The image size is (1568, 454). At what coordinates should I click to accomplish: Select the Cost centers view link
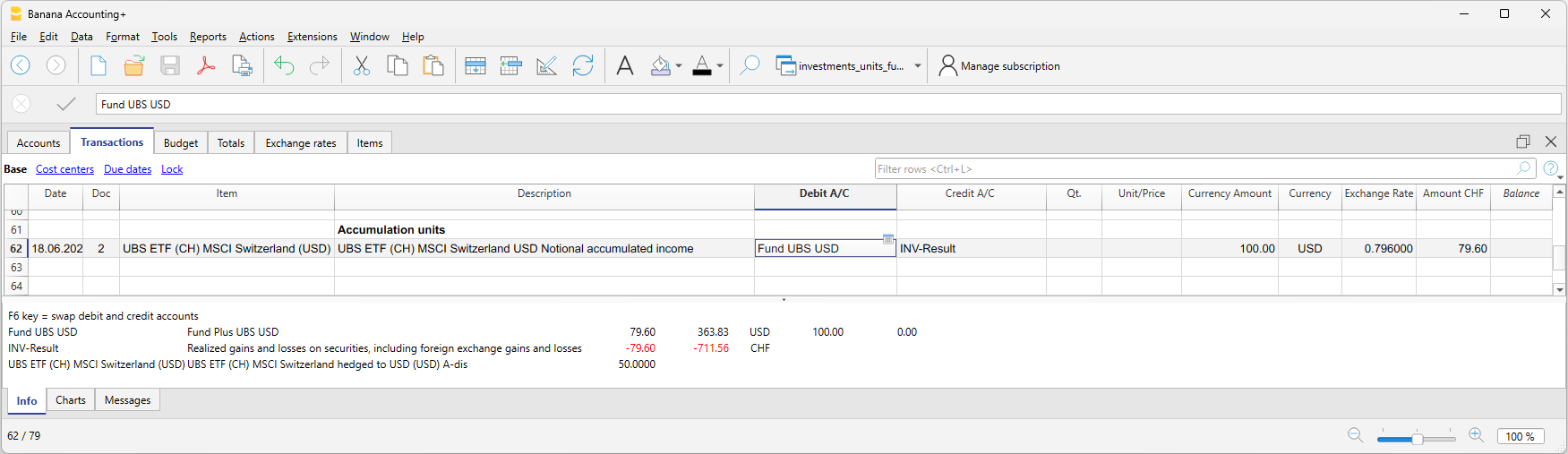point(64,169)
